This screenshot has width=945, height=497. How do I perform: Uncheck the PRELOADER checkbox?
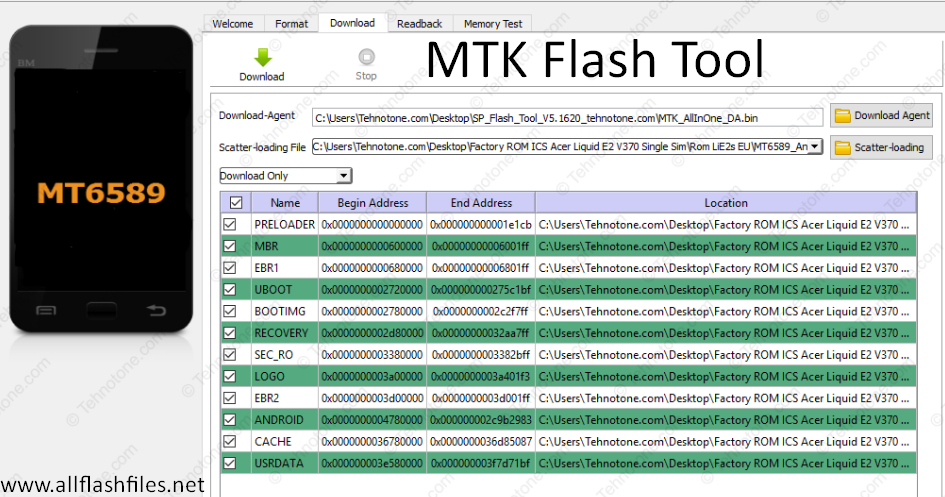pyautogui.click(x=230, y=225)
